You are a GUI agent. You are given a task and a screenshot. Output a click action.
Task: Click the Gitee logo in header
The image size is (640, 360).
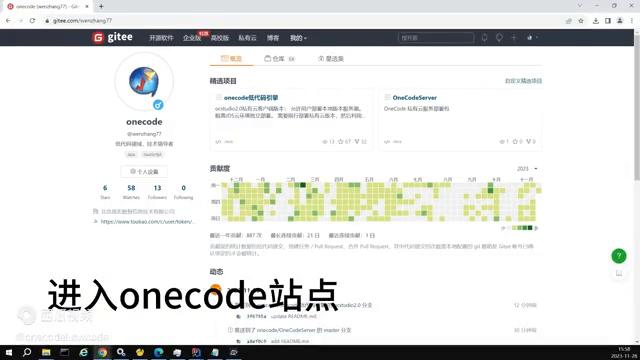(x=113, y=37)
